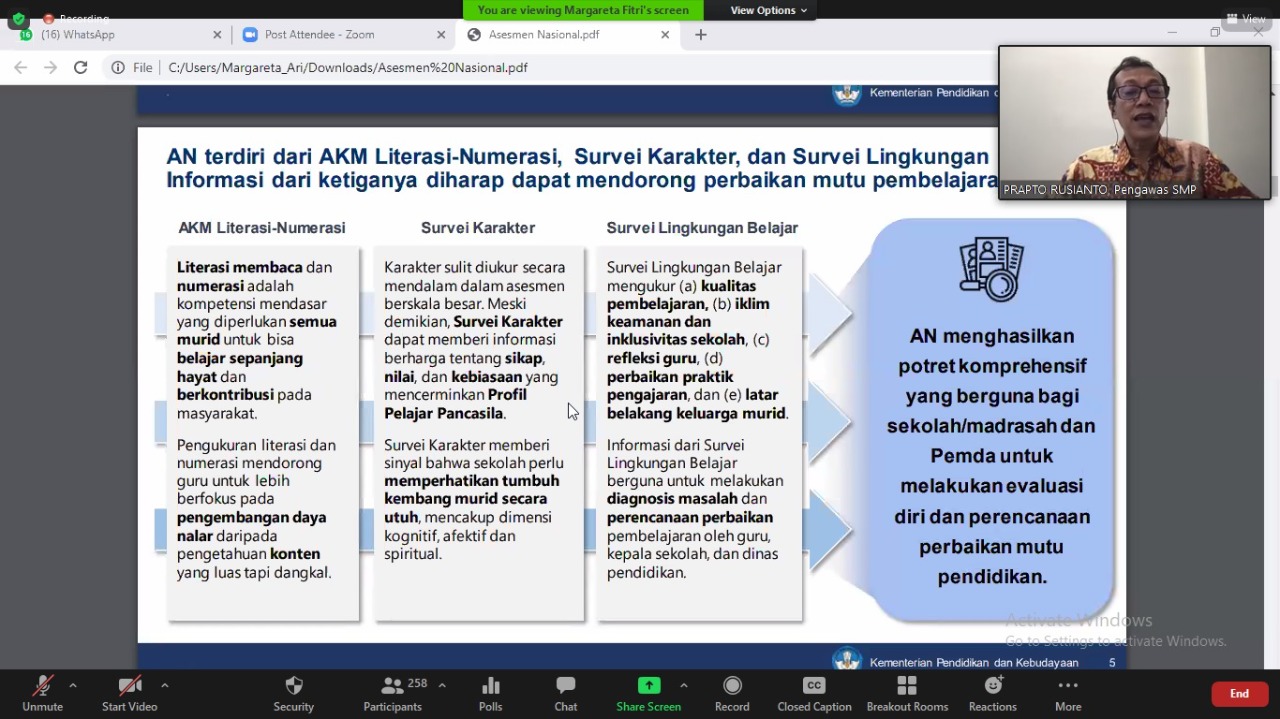Click the 'You are viewing Margareta Fitri's screen' banner
The width and height of the screenshot is (1280, 719).
583,10
